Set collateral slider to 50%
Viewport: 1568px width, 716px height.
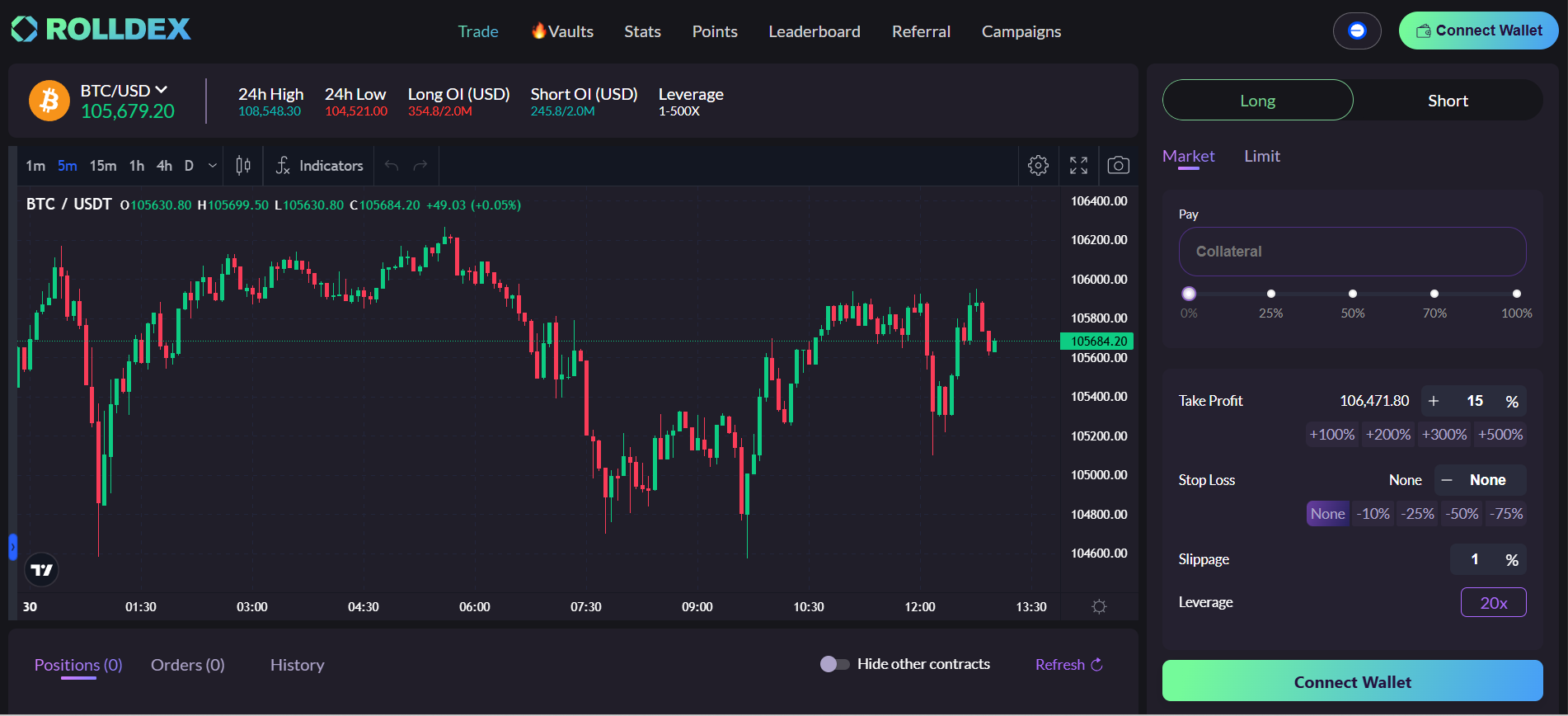[x=1352, y=294]
